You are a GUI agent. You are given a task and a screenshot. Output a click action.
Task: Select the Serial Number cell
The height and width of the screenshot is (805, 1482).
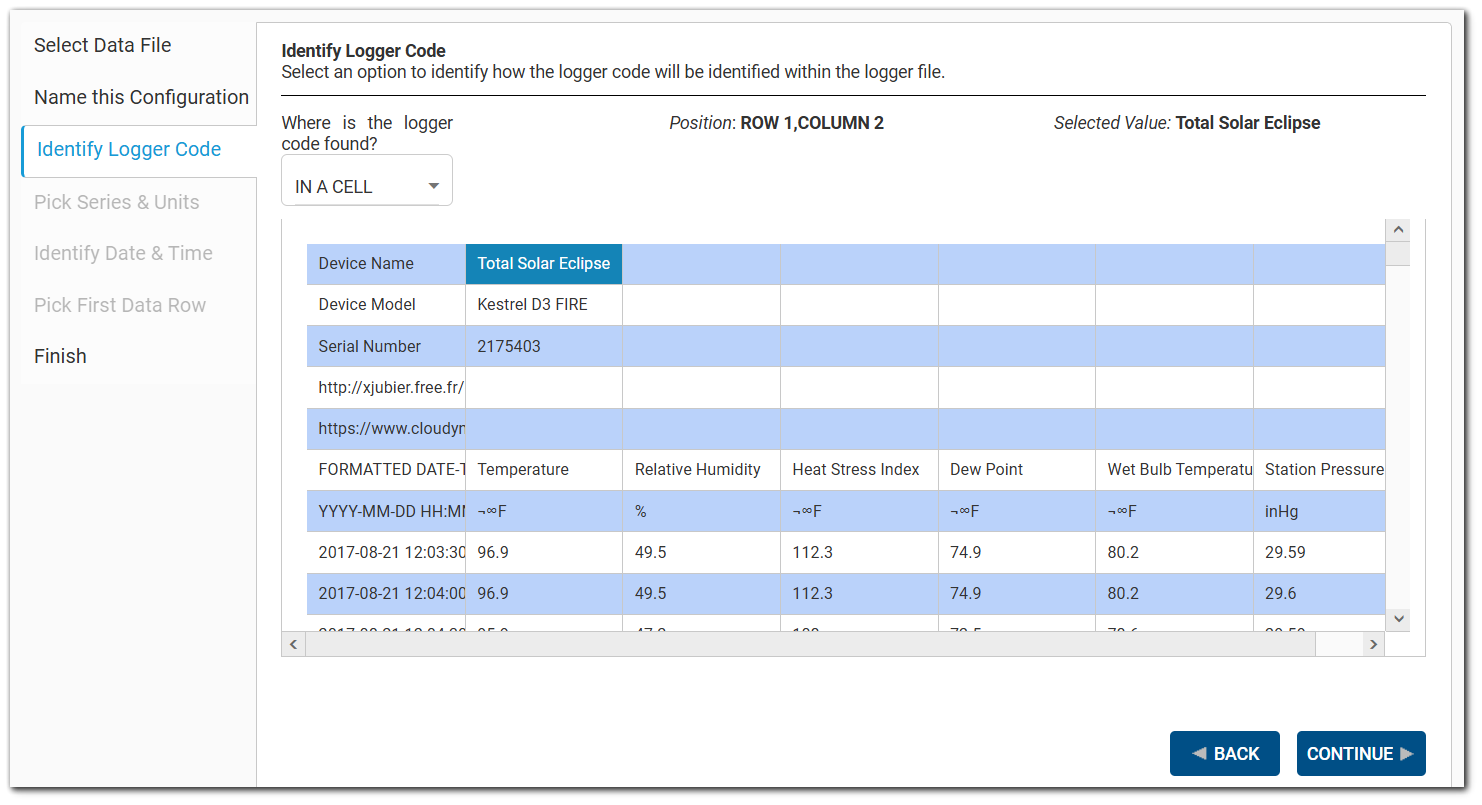click(386, 346)
